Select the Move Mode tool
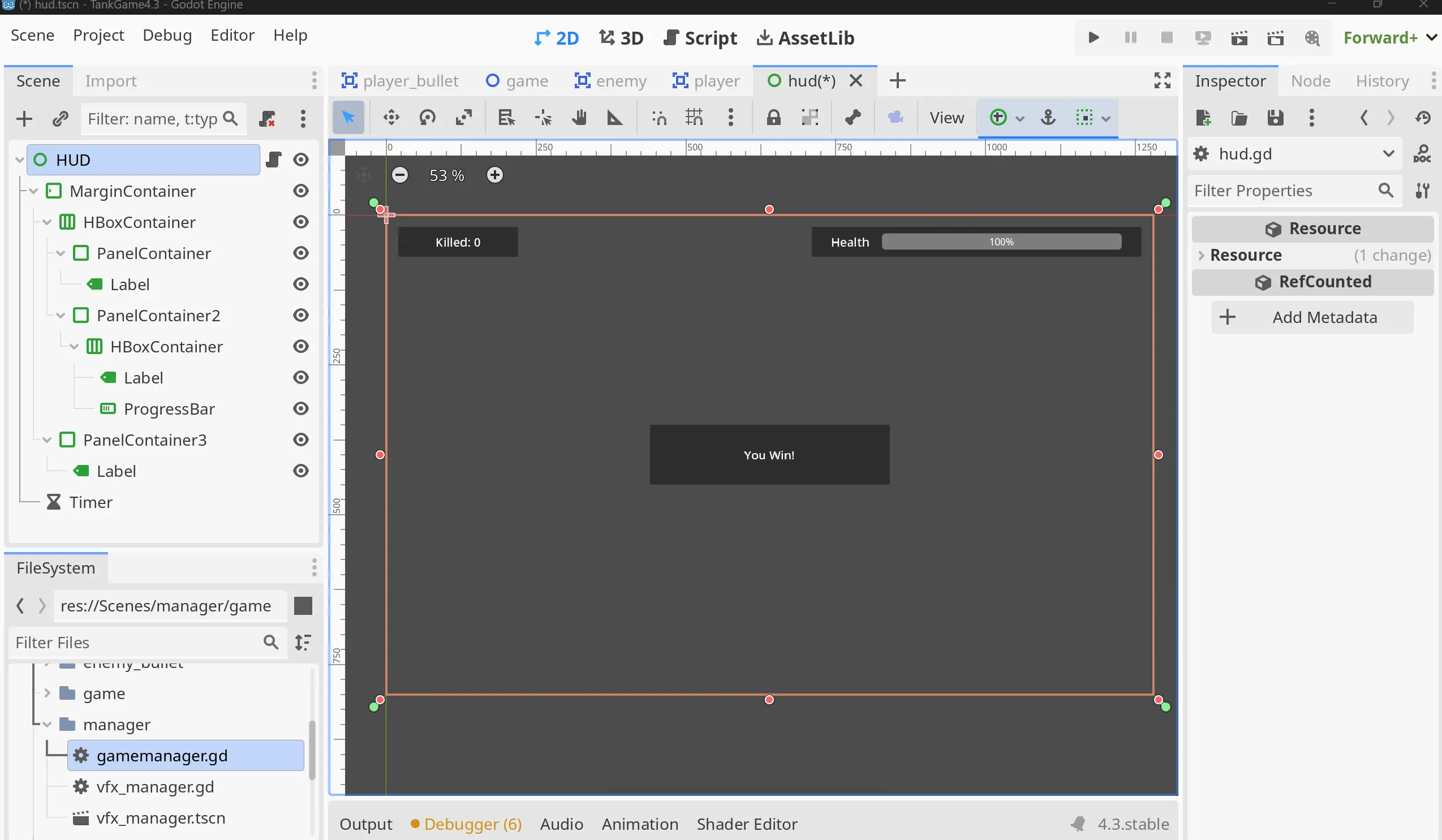The height and width of the screenshot is (840, 1442). click(x=391, y=117)
